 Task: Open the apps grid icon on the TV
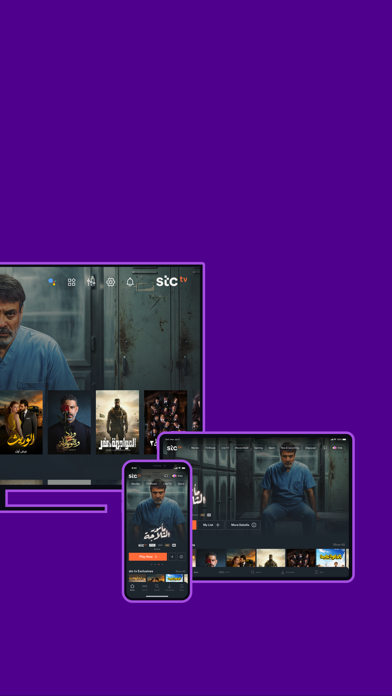click(x=71, y=282)
